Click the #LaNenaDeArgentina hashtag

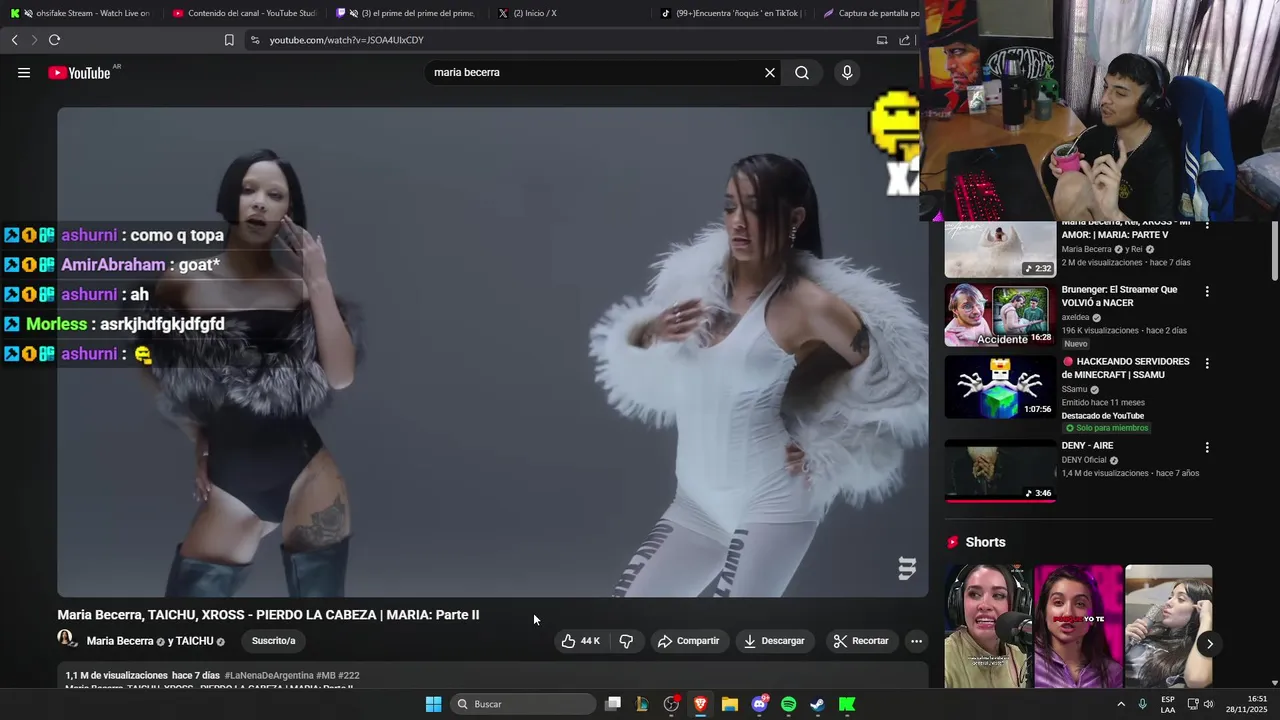click(268, 676)
